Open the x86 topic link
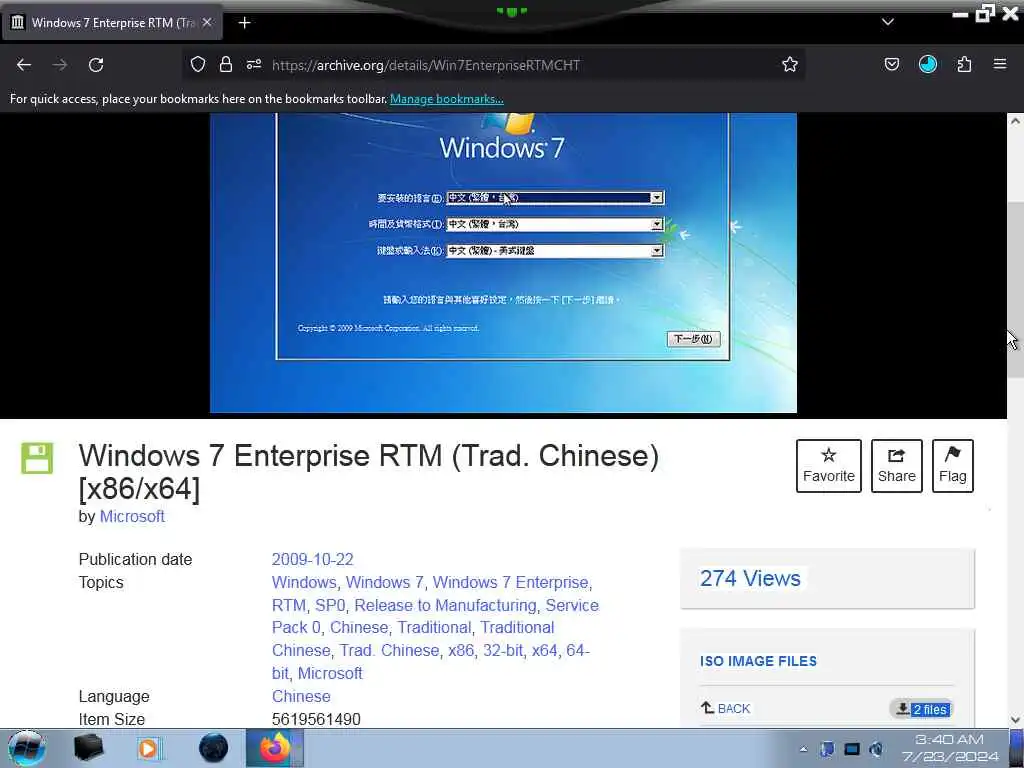The image size is (1024, 768). pyautogui.click(x=460, y=650)
